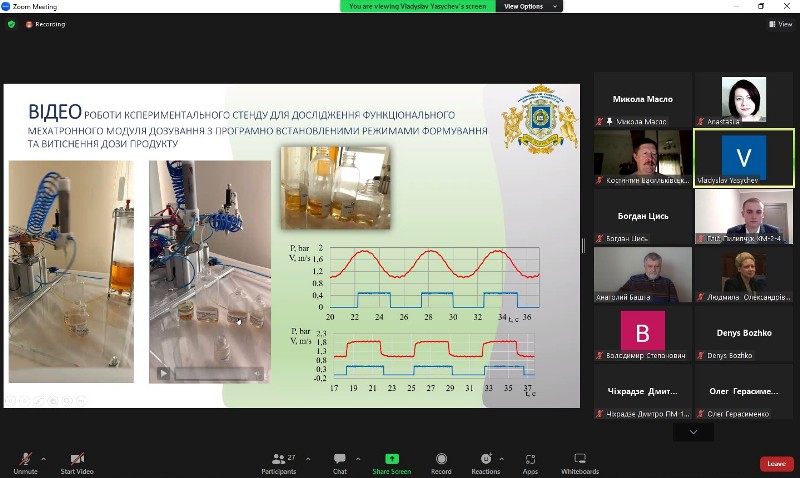Viewport: 800px width, 478px height.
Task: Select Denys Bozhko participant tile
Action: (743, 333)
